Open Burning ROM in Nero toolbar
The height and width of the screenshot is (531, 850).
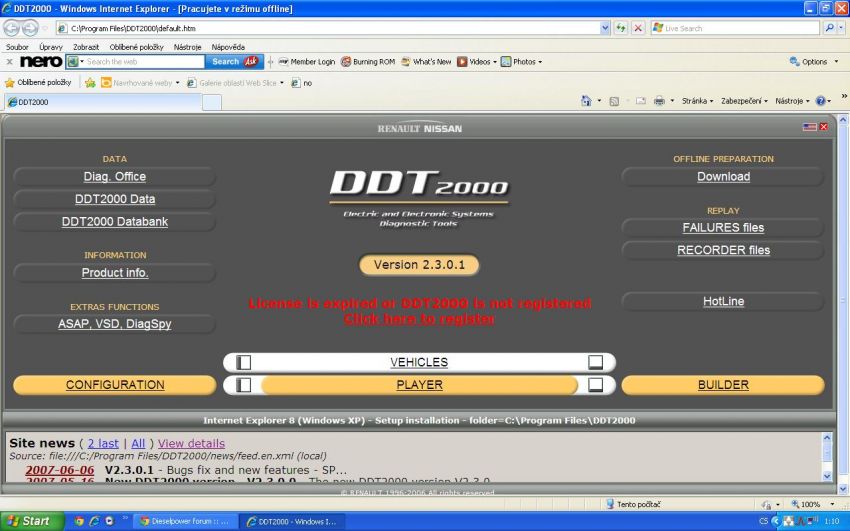368,62
